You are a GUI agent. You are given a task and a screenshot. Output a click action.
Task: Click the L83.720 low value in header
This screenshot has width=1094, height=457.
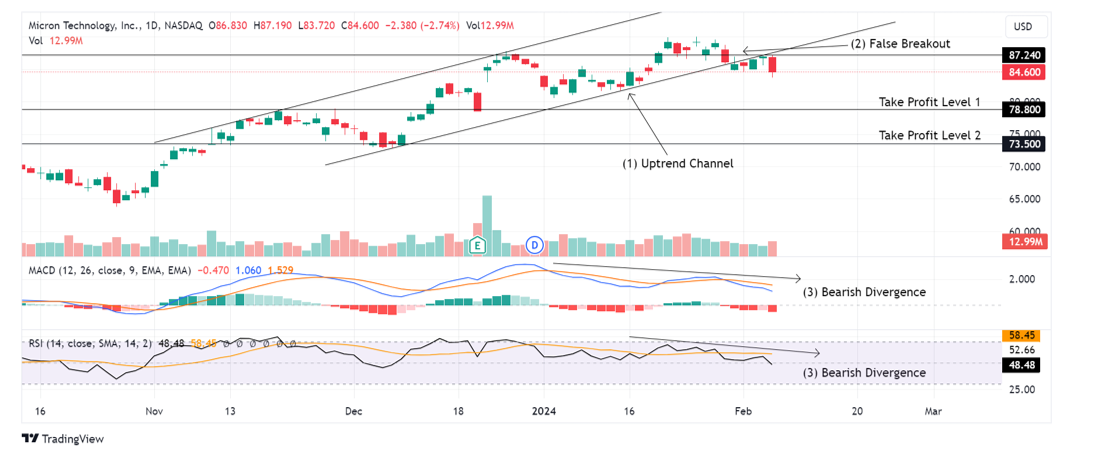pos(317,26)
